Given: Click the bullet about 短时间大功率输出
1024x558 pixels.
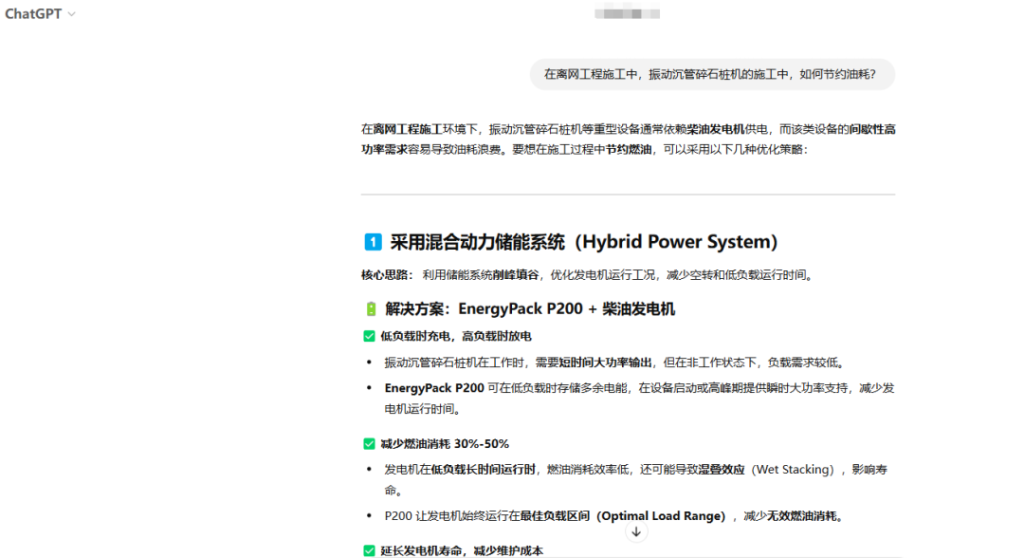Looking at the screenshot, I should point(615,363).
